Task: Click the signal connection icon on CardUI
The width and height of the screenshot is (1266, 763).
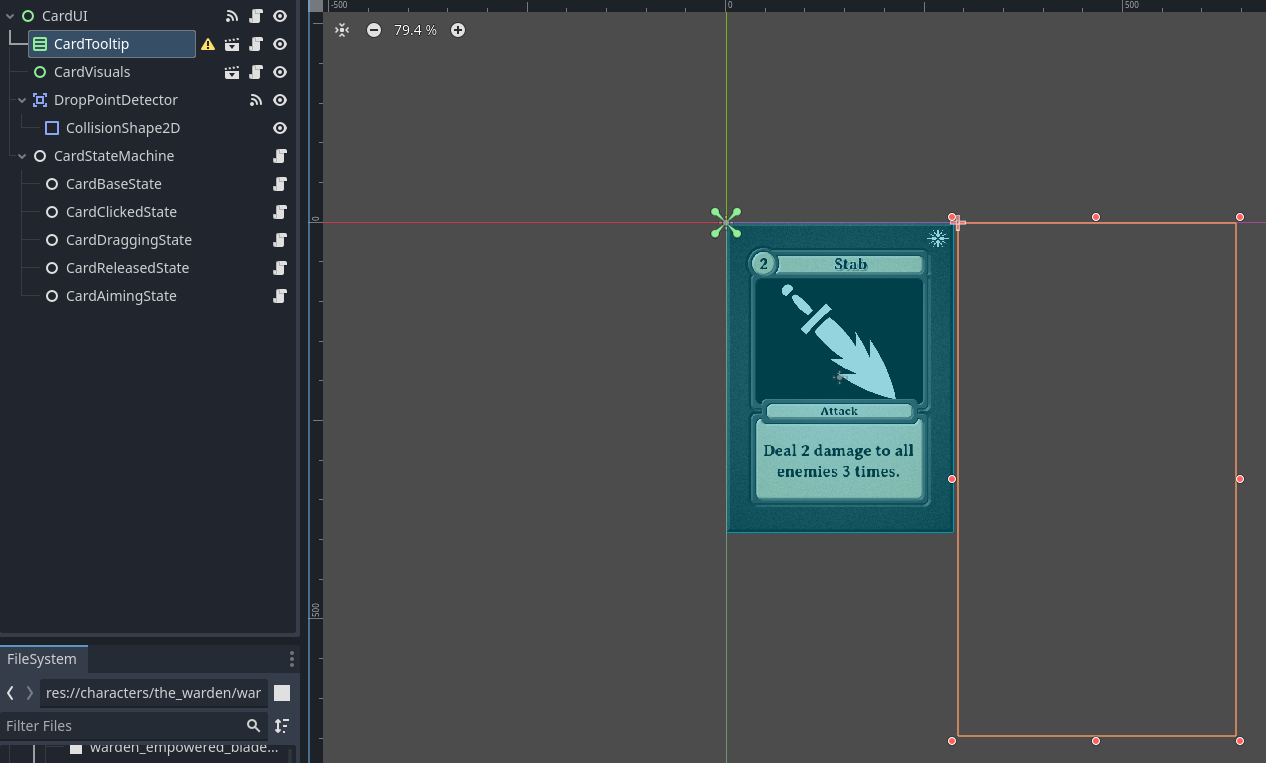Action: point(232,15)
